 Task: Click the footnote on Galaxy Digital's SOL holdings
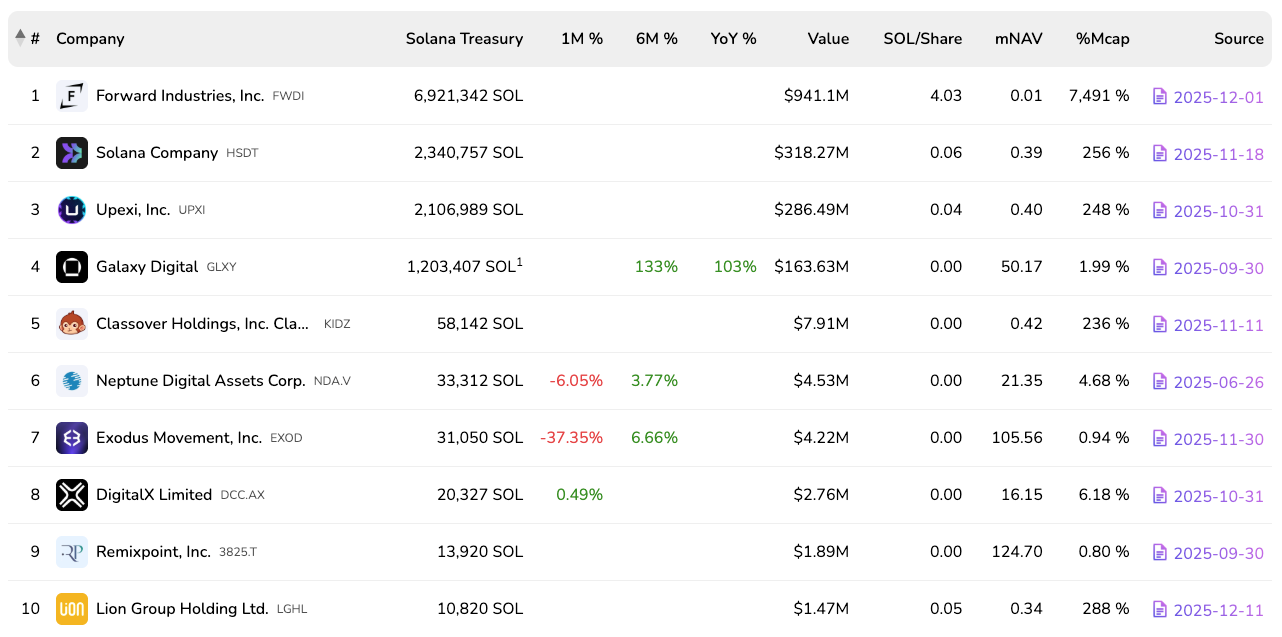tap(520, 262)
